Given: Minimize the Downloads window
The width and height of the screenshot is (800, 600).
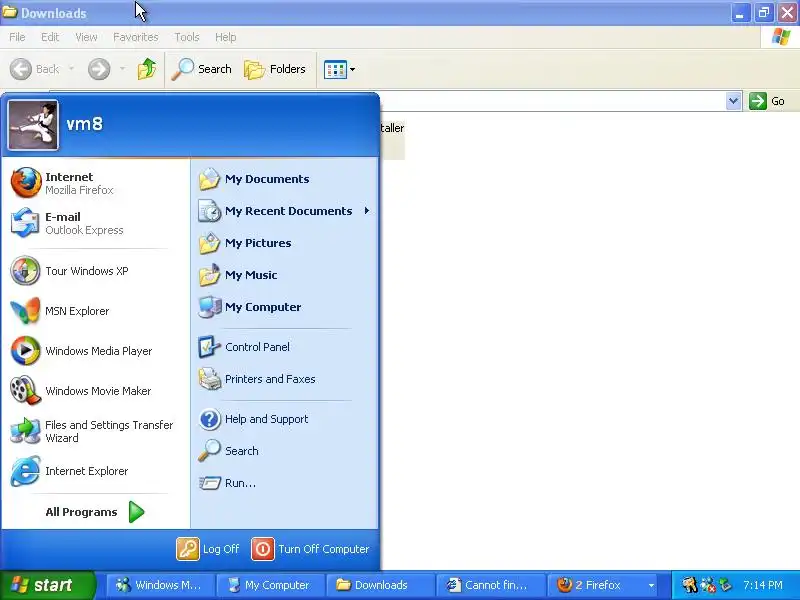Looking at the screenshot, I should pos(740,12).
